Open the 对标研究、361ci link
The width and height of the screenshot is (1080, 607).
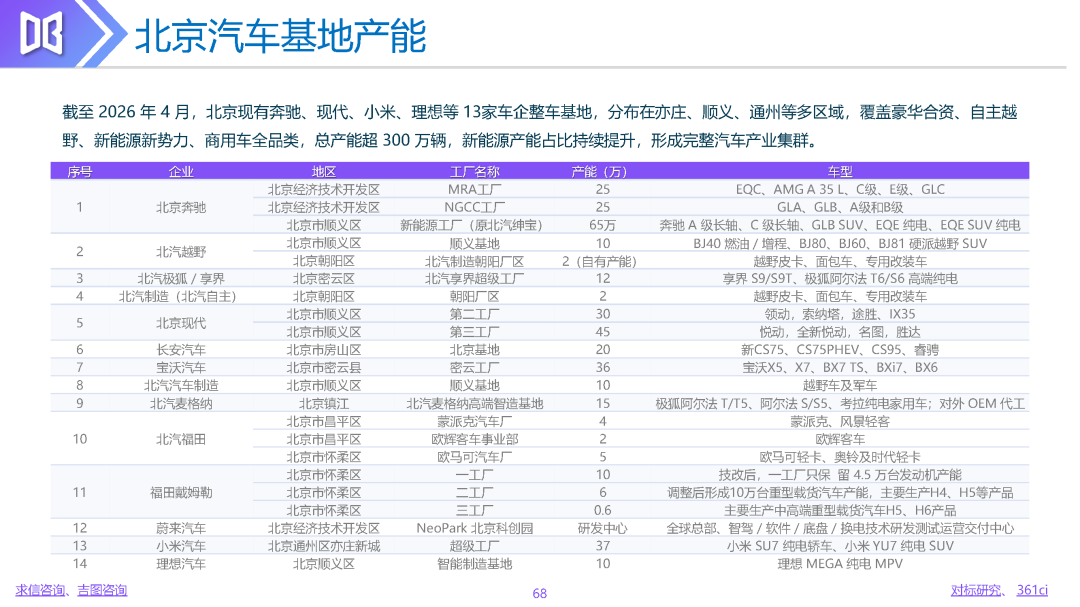point(999,590)
